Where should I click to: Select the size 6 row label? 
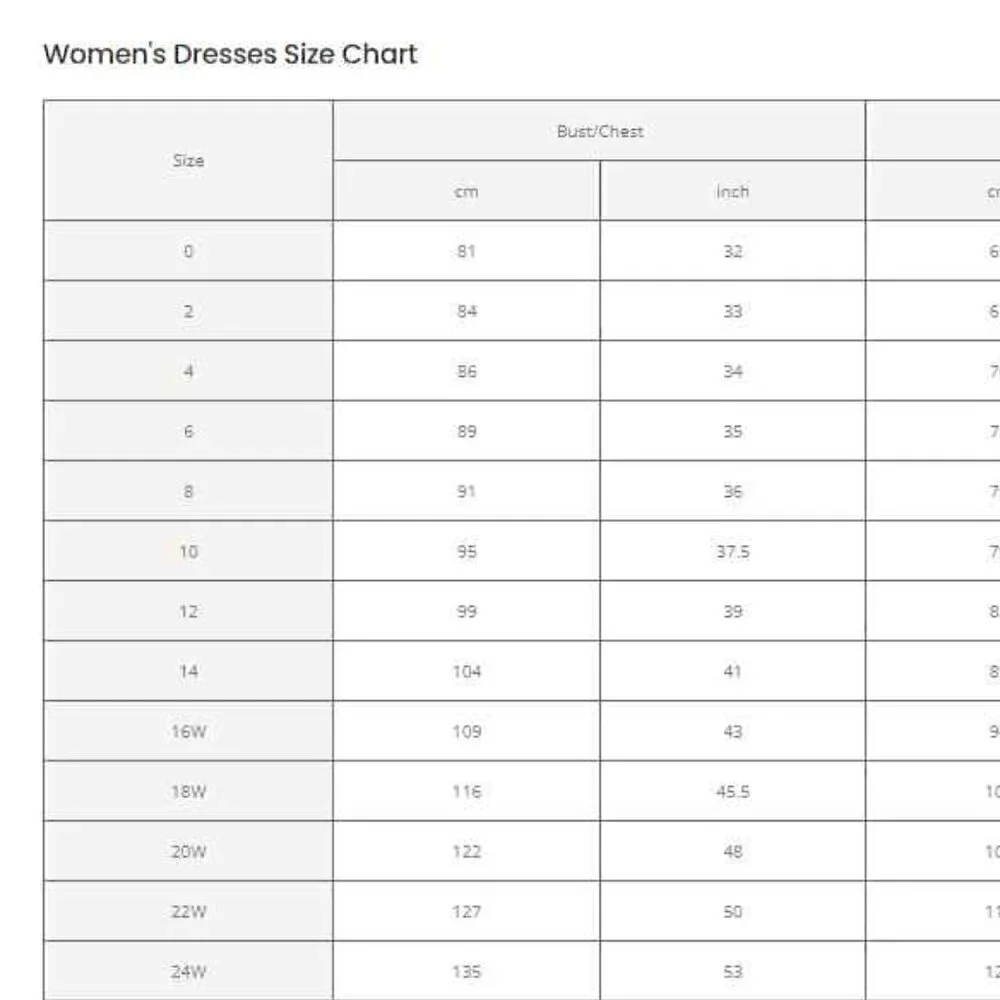[188, 431]
